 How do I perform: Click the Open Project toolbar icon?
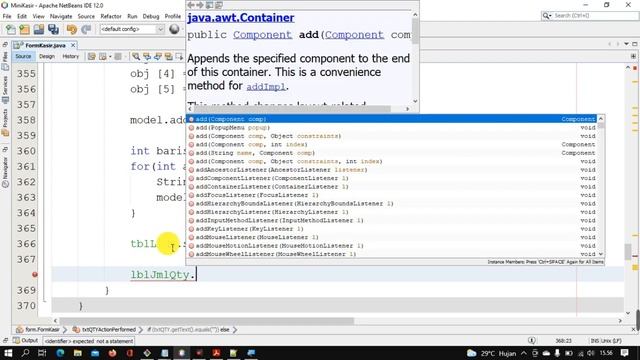click(39, 29)
